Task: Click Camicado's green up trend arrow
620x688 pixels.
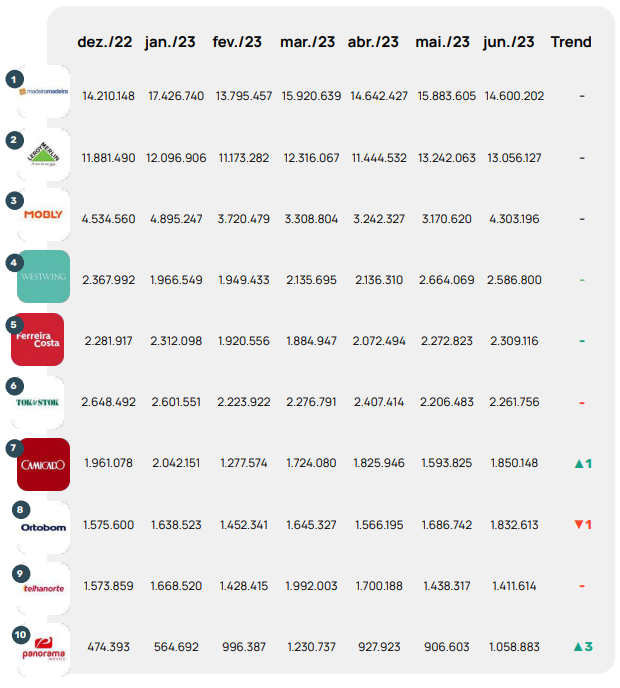Action: (x=578, y=464)
